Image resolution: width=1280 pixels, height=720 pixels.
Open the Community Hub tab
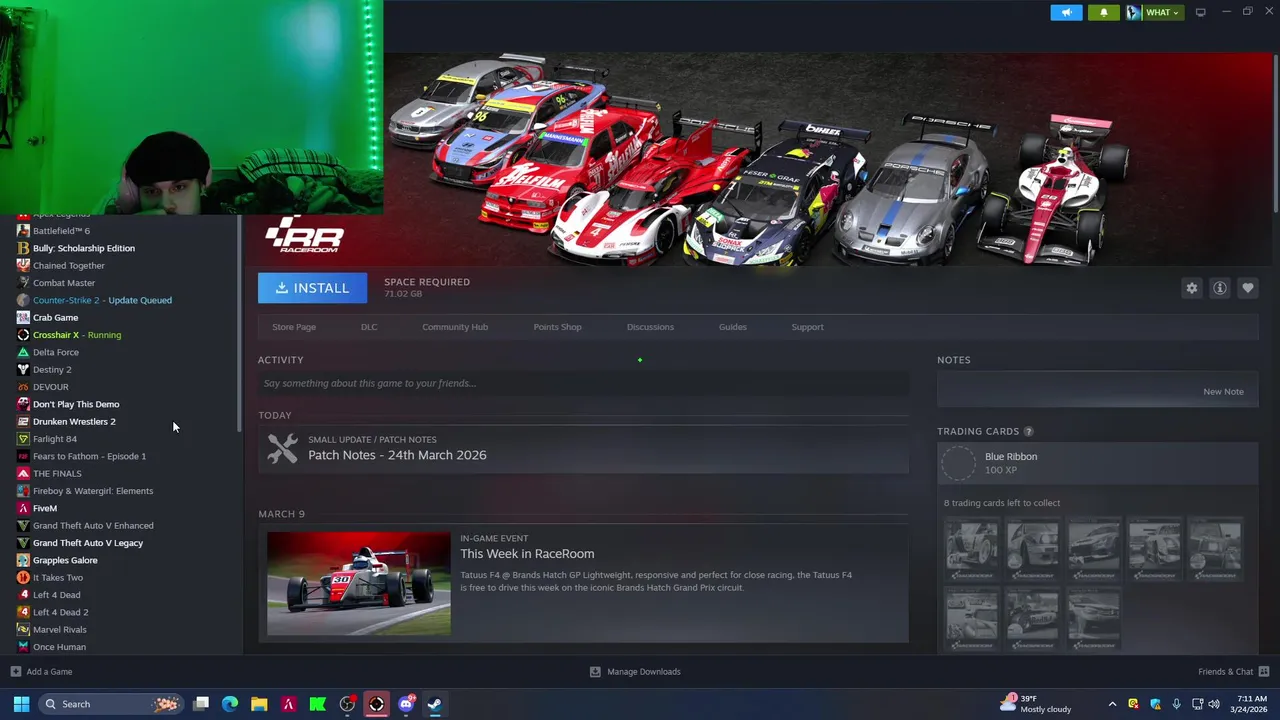coord(455,327)
